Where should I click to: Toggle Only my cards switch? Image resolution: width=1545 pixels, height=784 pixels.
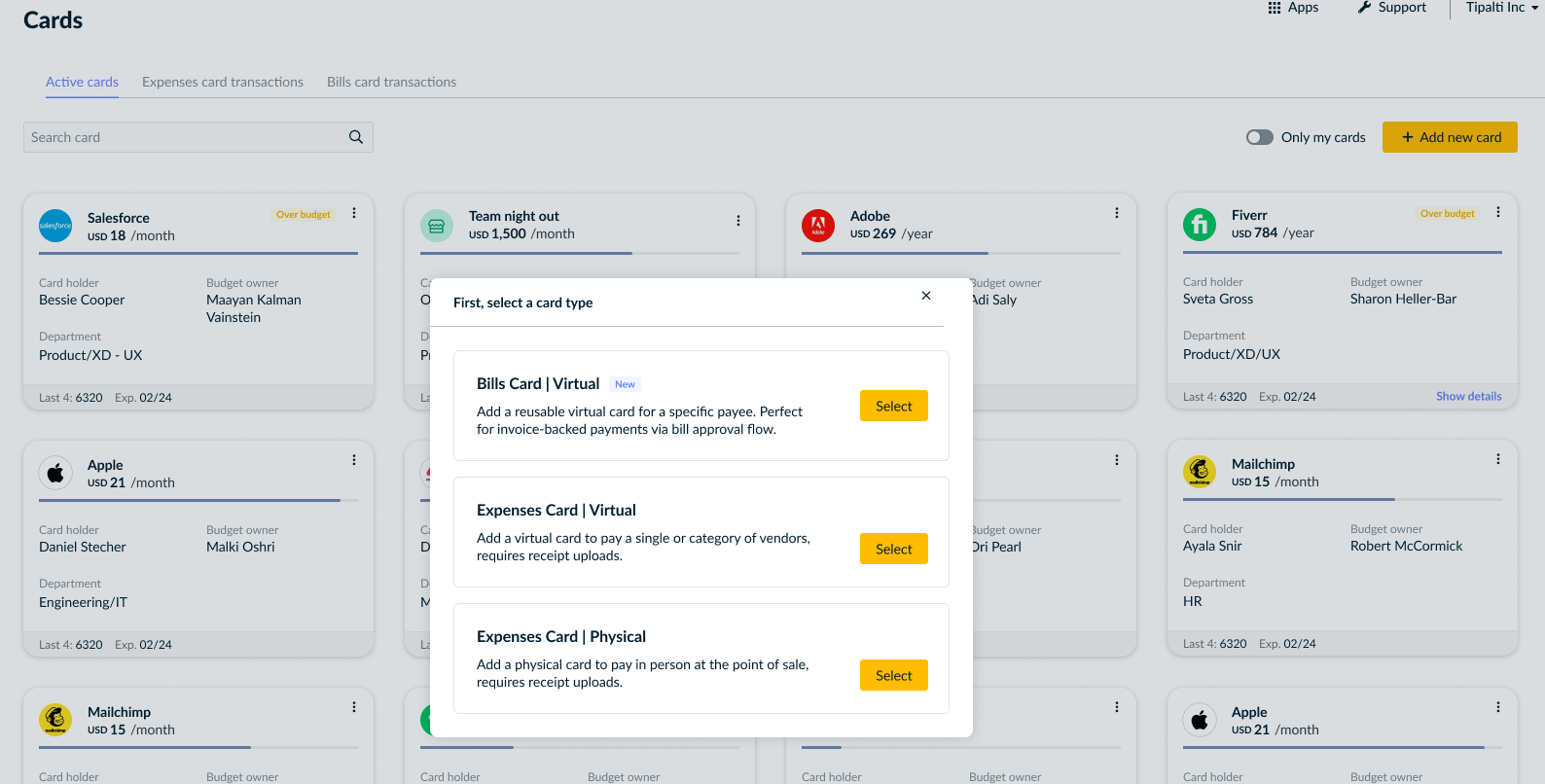point(1260,137)
